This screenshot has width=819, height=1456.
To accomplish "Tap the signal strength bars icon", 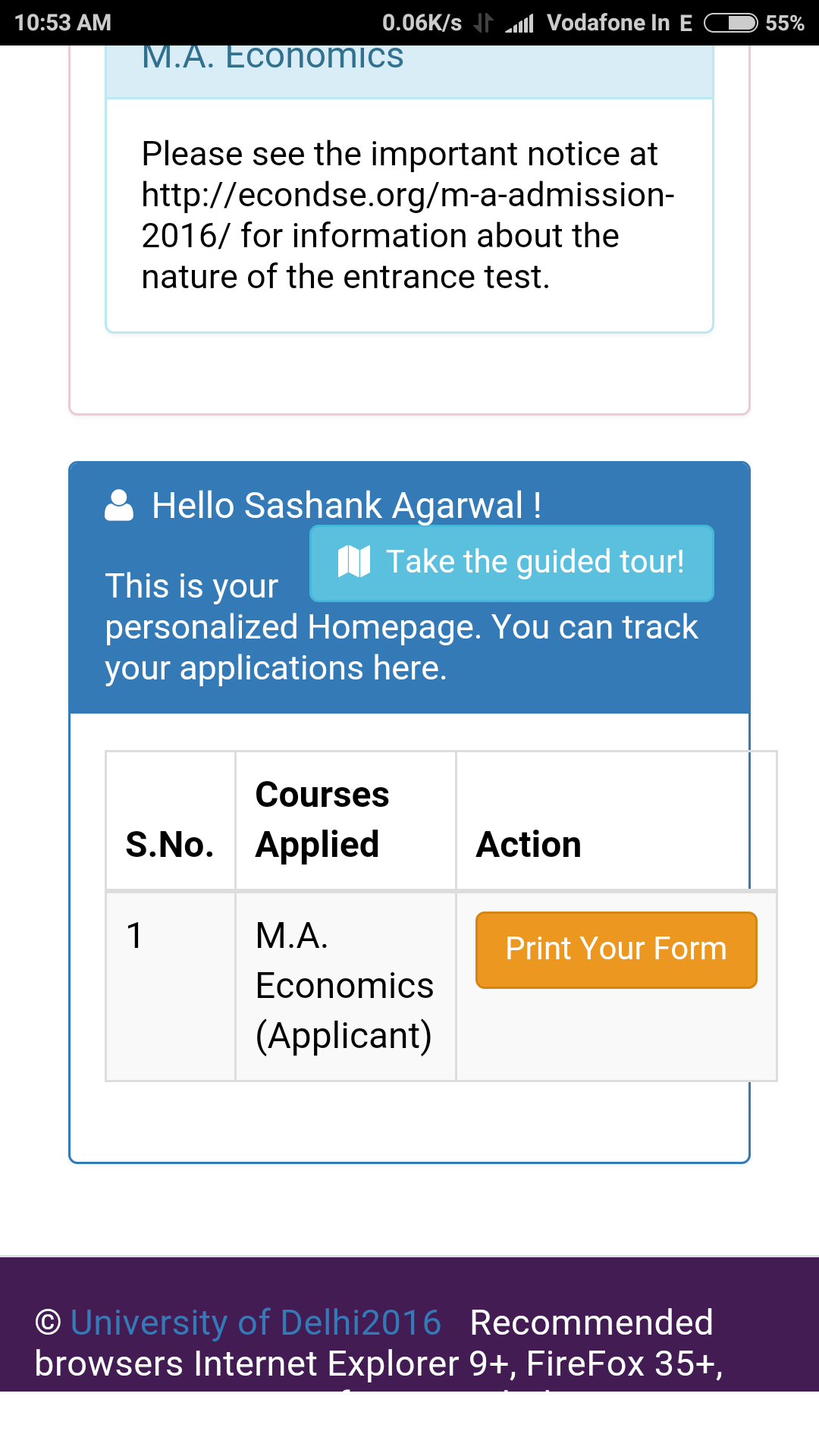I will (520, 24).
